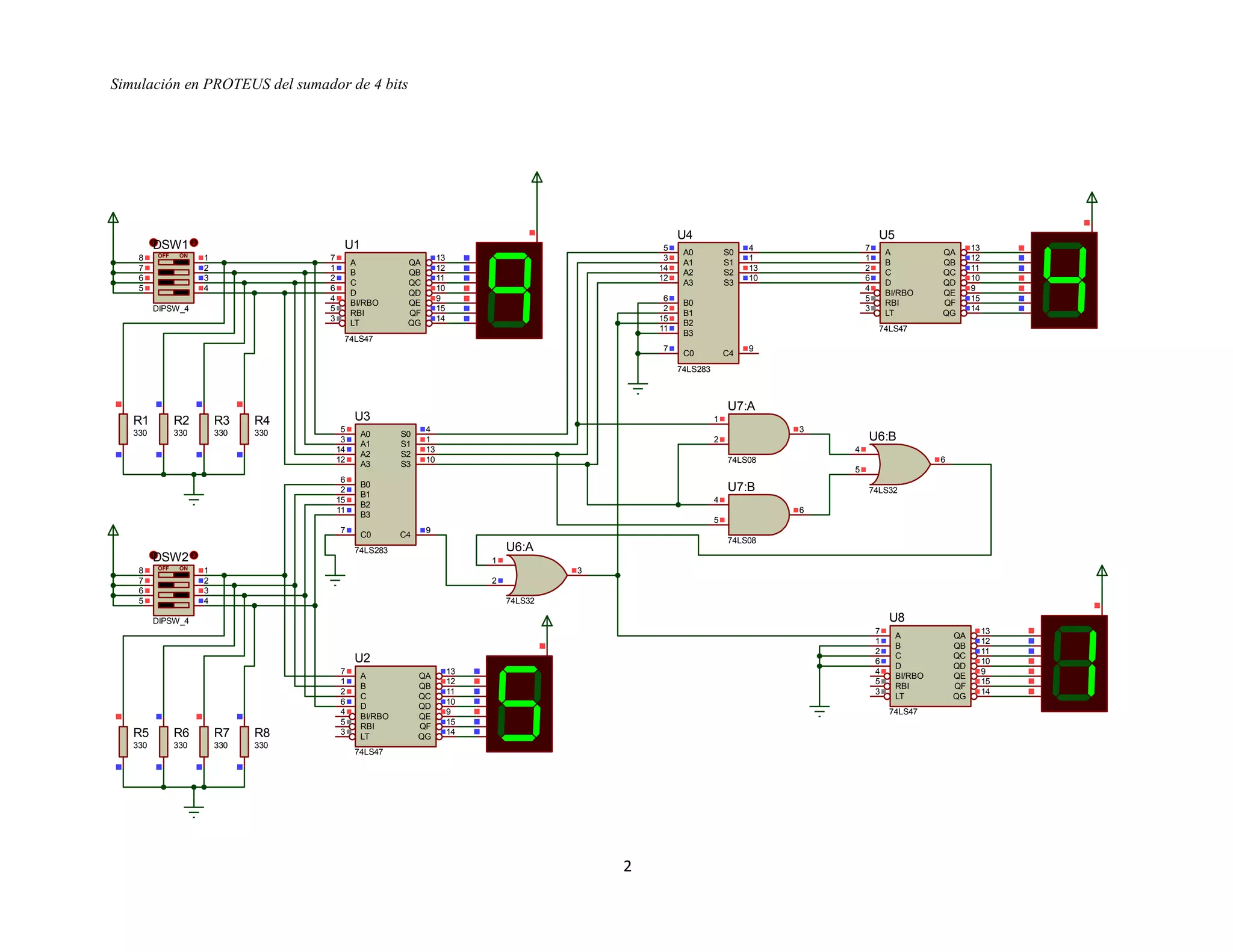Viewport: 1233px width, 952px height.
Task: Click the DSW2 component label
Action: click(170, 557)
